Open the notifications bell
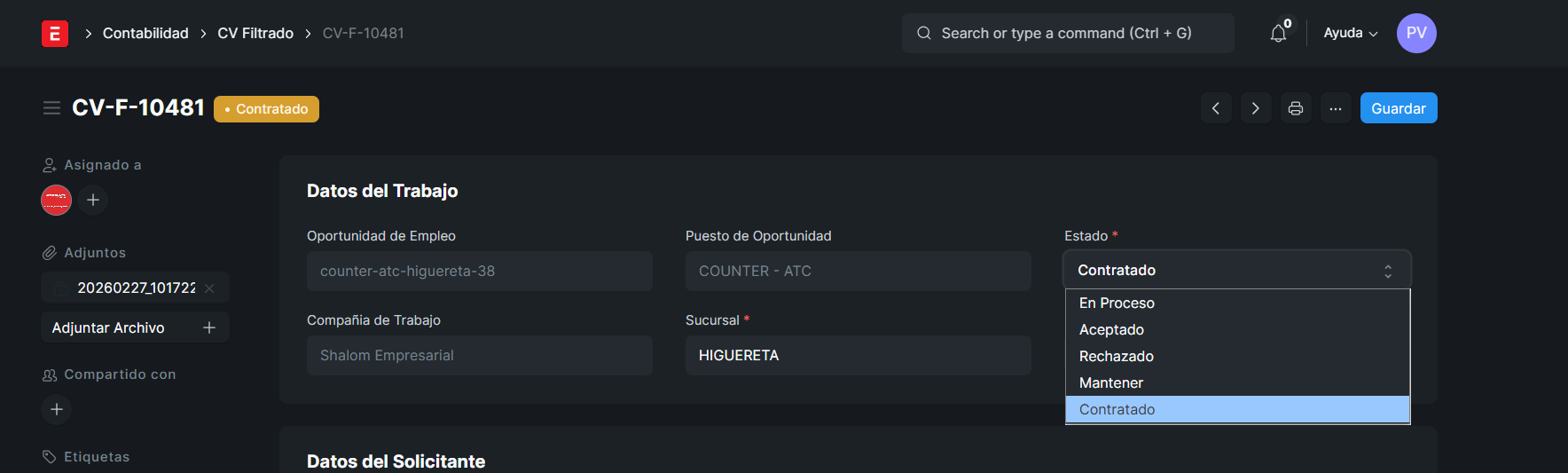The image size is (1568, 473). coord(1278,34)
